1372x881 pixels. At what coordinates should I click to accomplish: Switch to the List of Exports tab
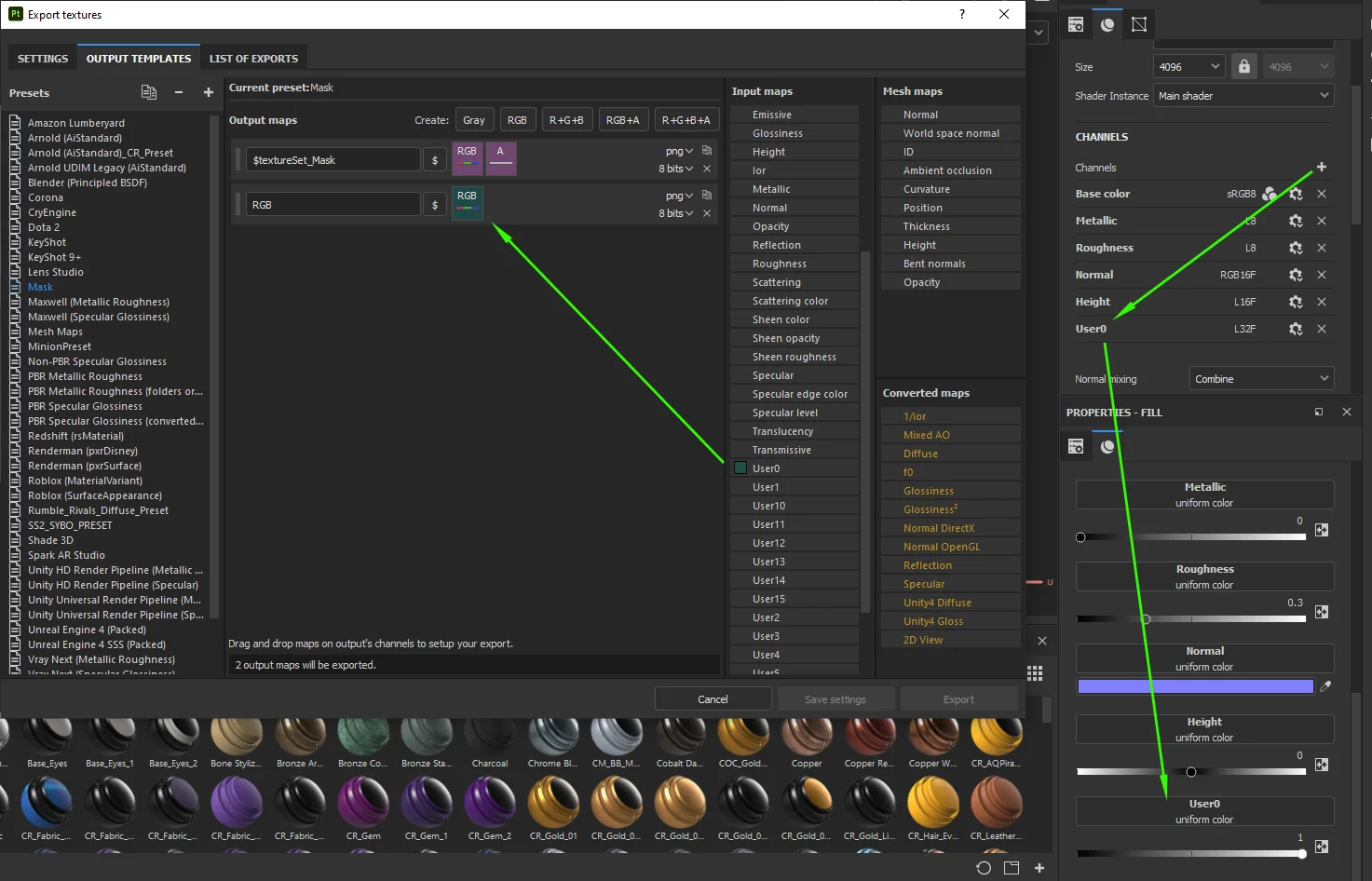(253, 58)
